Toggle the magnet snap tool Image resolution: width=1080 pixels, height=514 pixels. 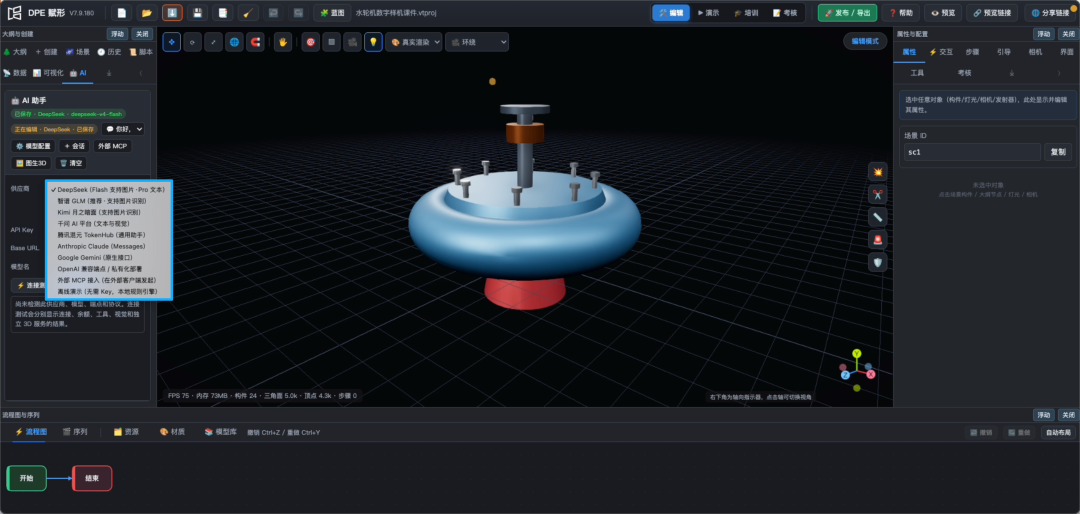coord(255,42)
